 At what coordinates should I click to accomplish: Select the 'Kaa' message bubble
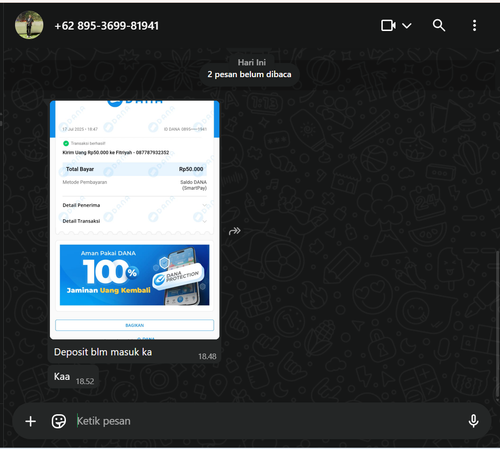click(x=73, y=377)
